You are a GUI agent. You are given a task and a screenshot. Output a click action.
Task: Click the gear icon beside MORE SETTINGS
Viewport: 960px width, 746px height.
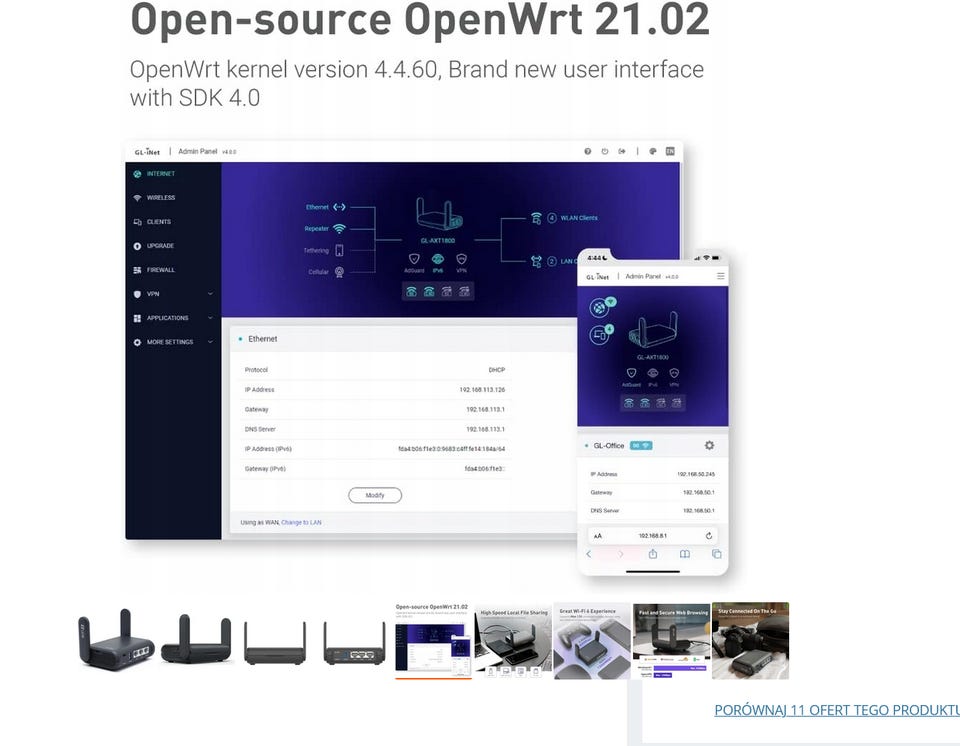tap(137, 342)
